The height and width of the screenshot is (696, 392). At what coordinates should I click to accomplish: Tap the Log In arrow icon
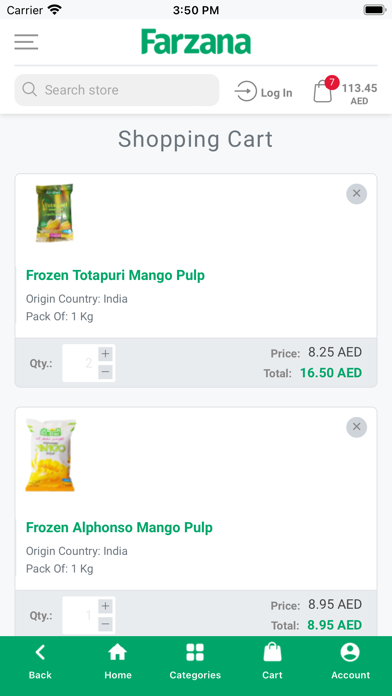(x=245, y=91)
